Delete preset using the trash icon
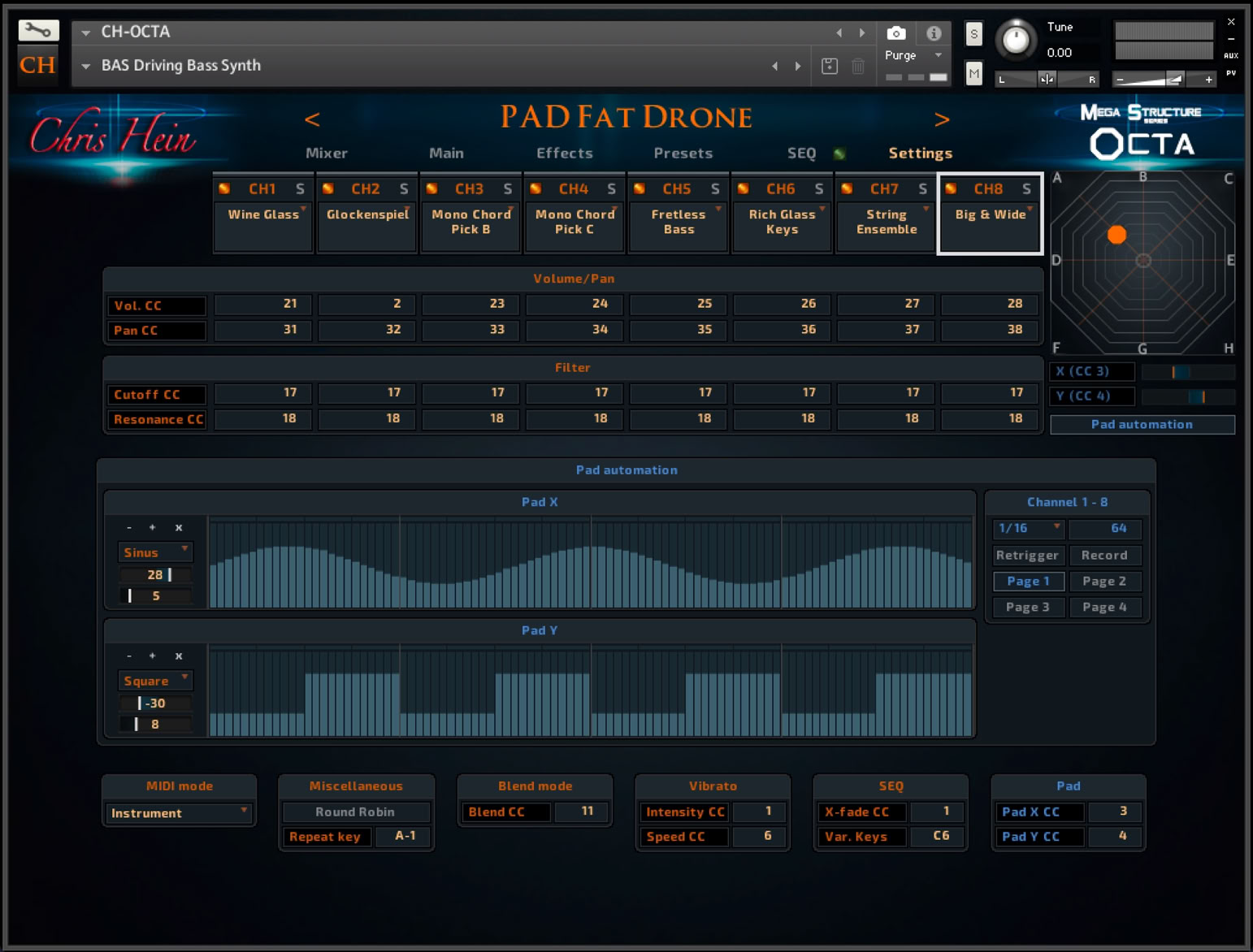The height and width of the screenshot is (952, 1253). coord(858,67)
